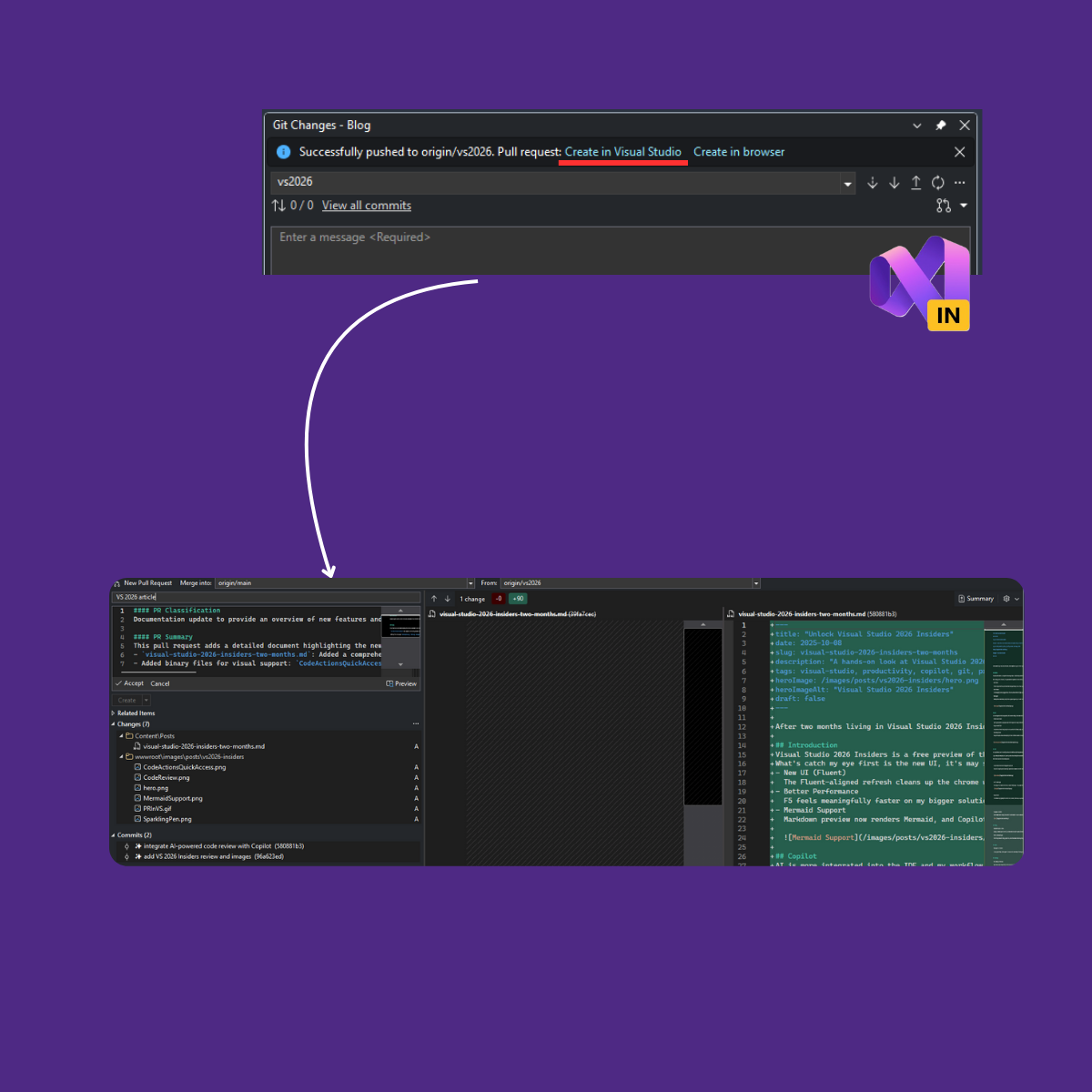Viewport: 1092px width, 1092px height.
Task: Go to previous change in the diff
Action: [434, 599]
